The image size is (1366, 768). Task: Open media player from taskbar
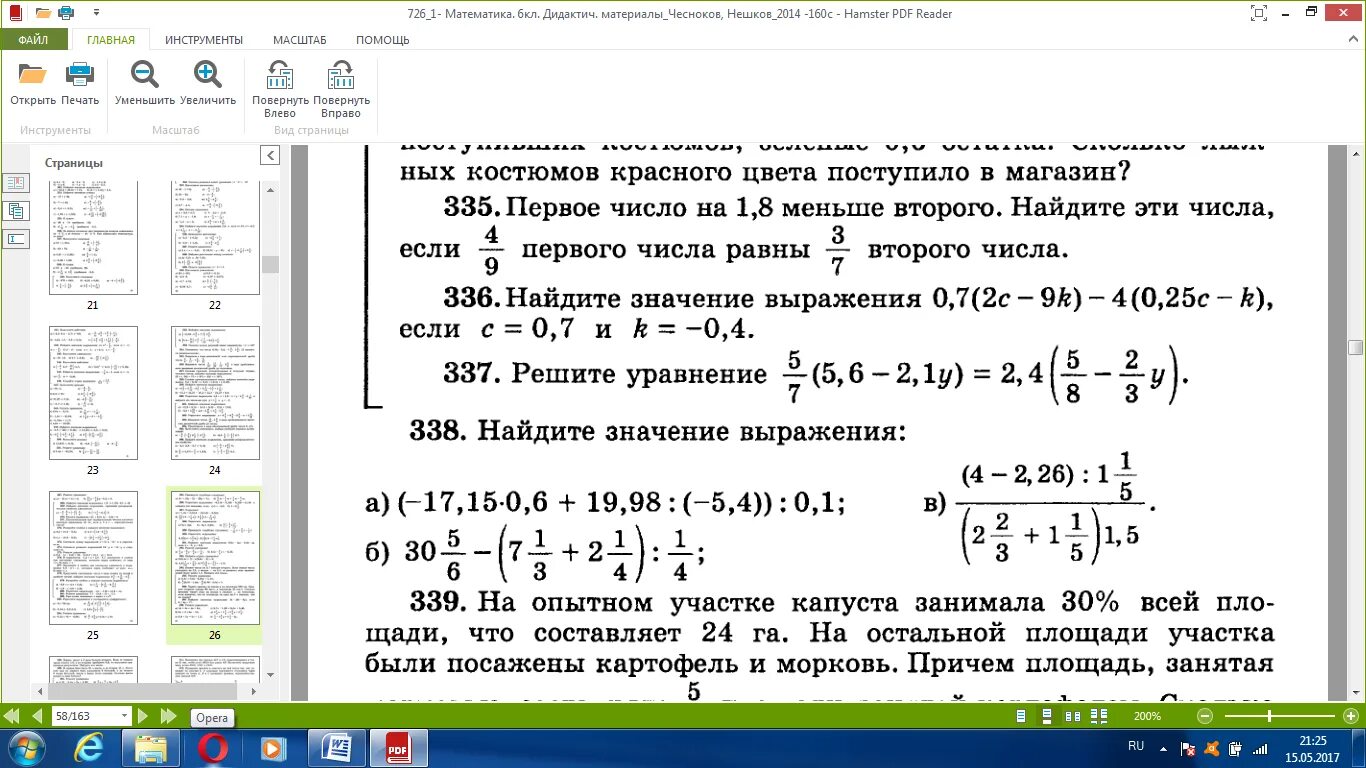click(x=271, y=747)
